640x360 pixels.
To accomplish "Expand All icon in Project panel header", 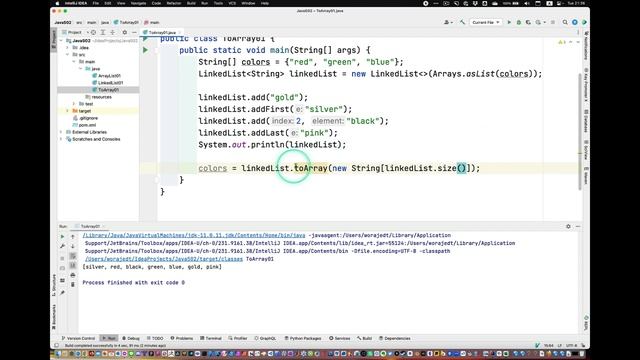I will click(x=103, y=32).
